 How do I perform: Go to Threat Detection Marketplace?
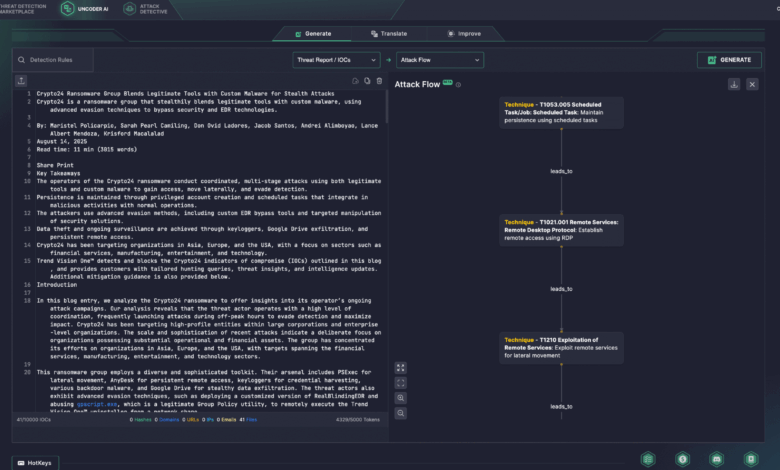pos(23,9)
